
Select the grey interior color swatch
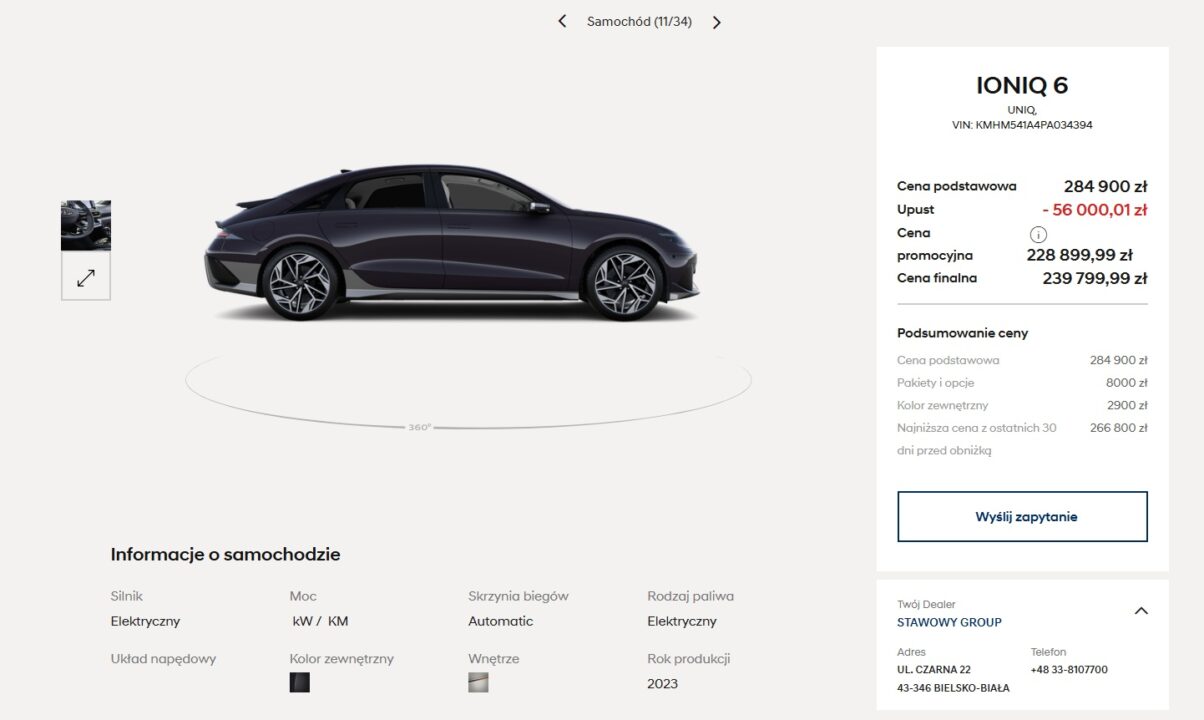tap(478, 683)
